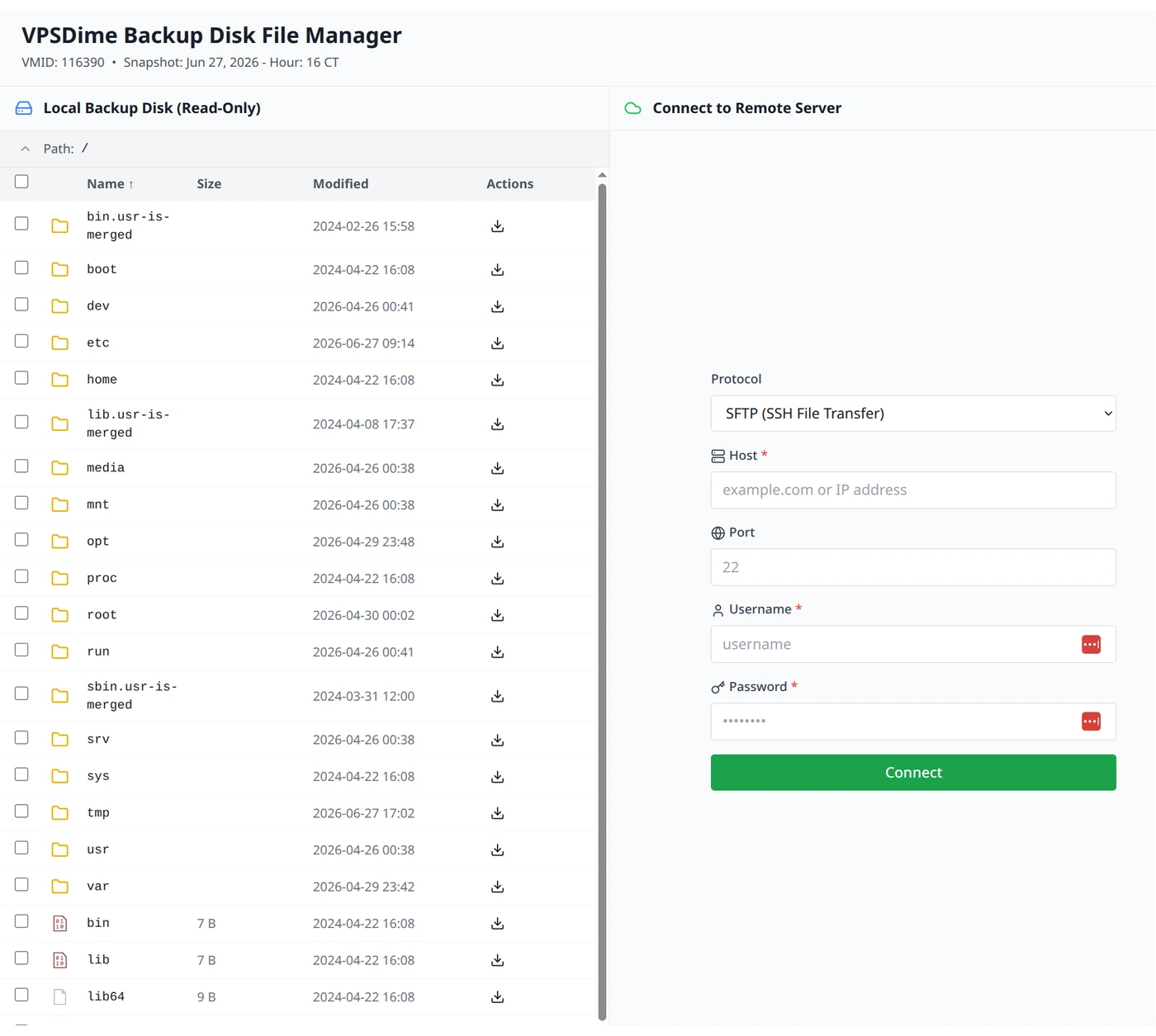Check the box for boot folder
The width and height of the screenshot is (1156, 1036).
pos(21,267)
